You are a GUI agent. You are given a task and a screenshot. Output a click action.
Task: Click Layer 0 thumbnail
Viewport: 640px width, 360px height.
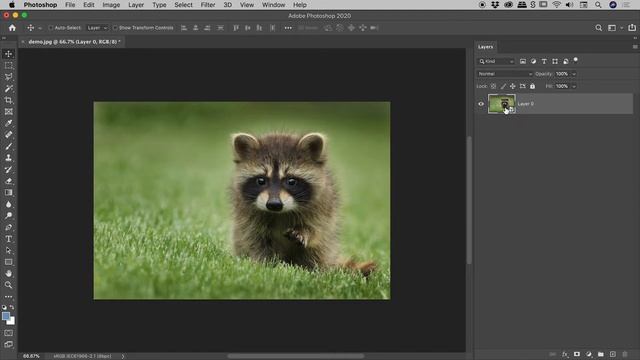[x=502, y=104]
